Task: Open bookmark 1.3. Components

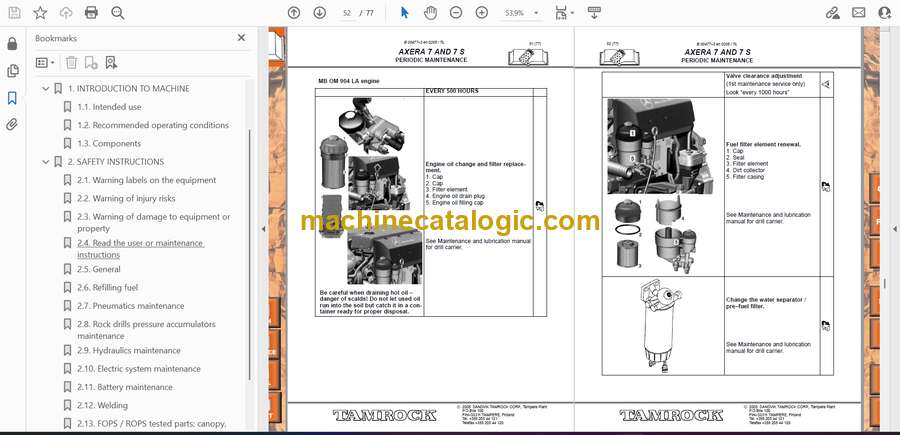Action: pyautogui.click(x=109, y=143)
